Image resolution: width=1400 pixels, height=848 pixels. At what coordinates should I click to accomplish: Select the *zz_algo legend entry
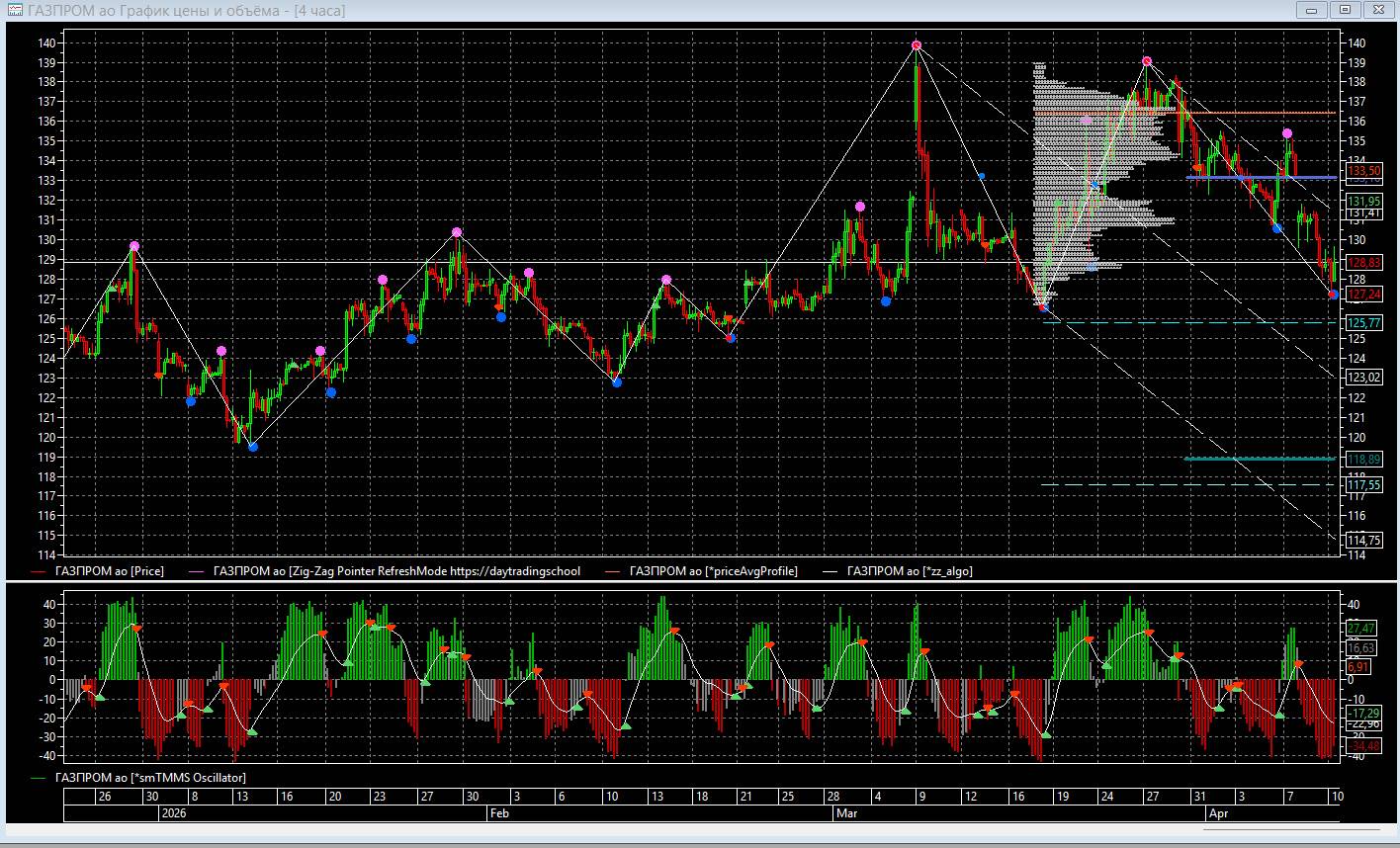[x=909, y=571]
